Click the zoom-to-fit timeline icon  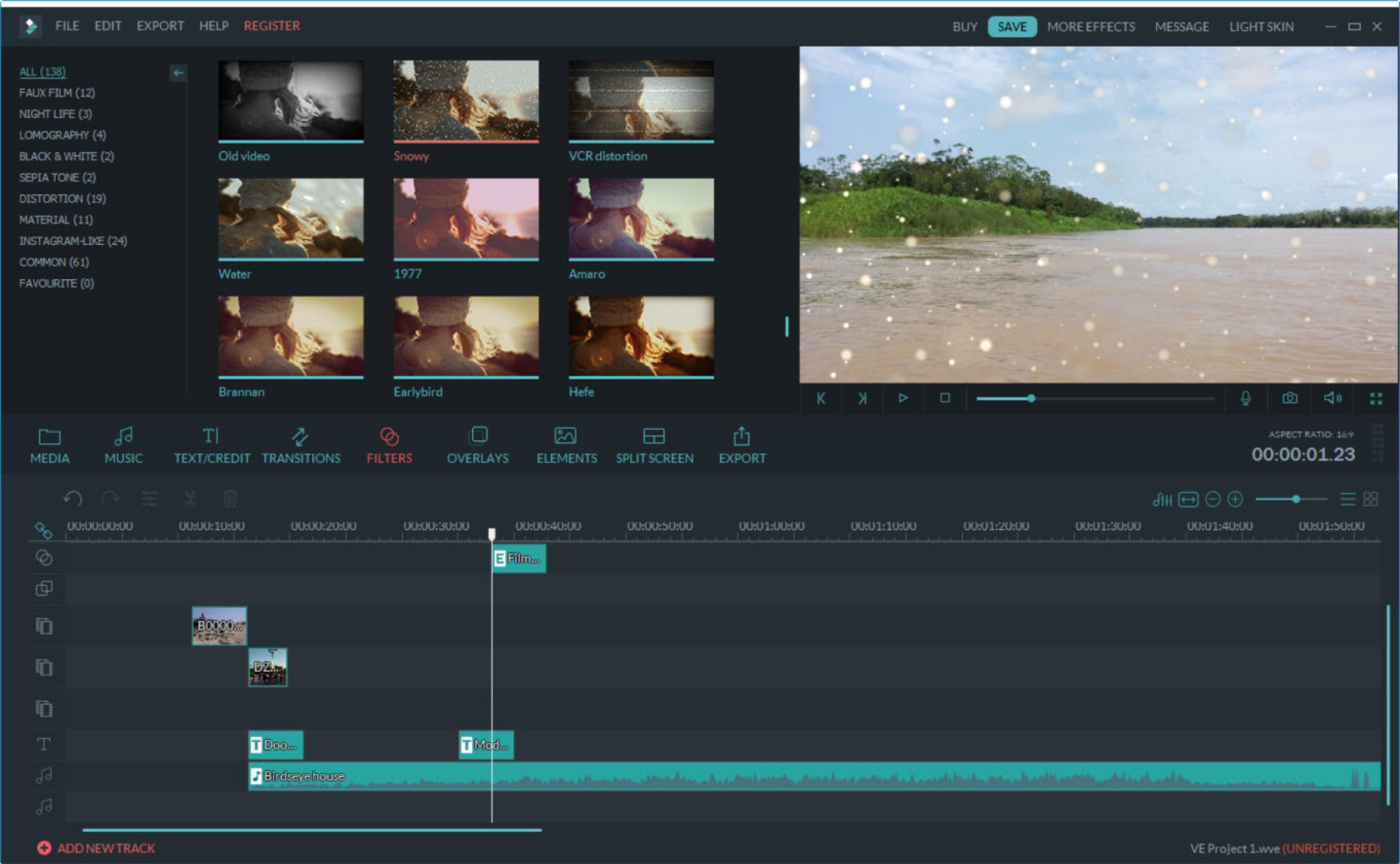[1188, 499]
